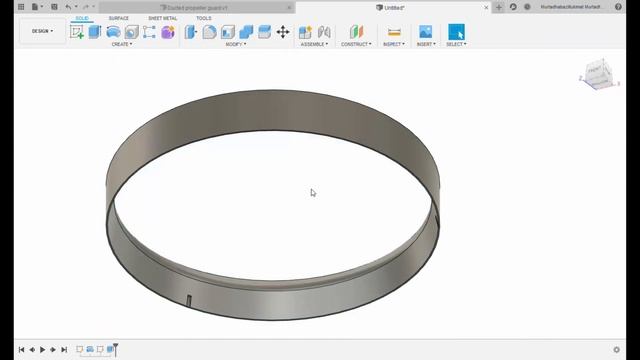Image resolution: width=640 pixels, height=360 pixels.
Task: Select the Combine tool
Action: [x=246, y=32]
